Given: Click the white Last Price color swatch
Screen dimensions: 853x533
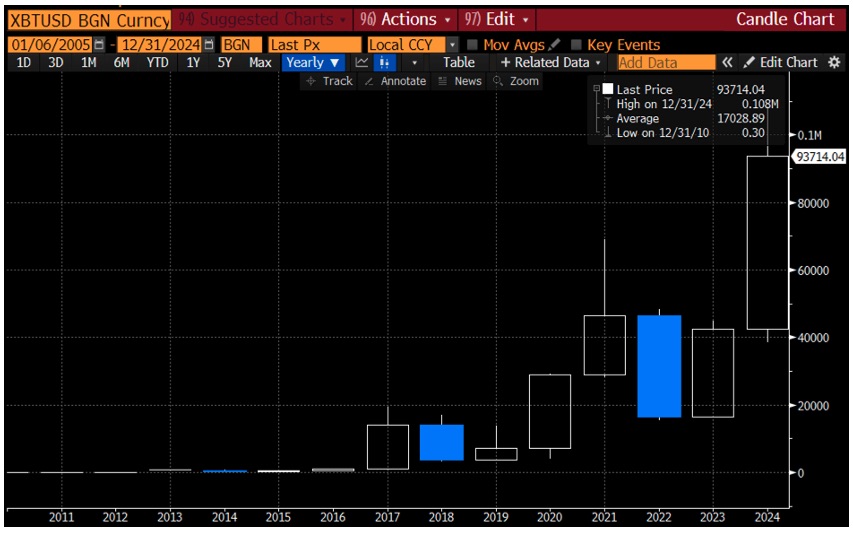Looking at the screenshot, I should pos(608,89).
